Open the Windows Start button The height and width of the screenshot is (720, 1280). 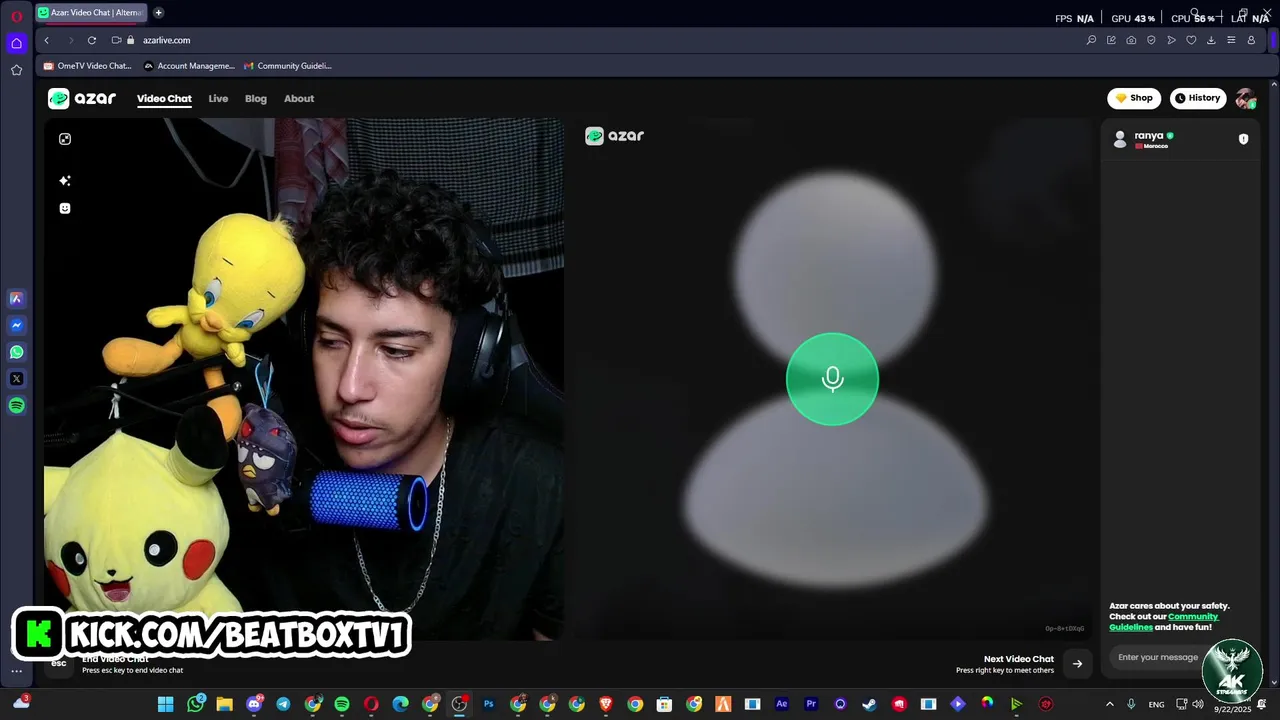(165, 704)
